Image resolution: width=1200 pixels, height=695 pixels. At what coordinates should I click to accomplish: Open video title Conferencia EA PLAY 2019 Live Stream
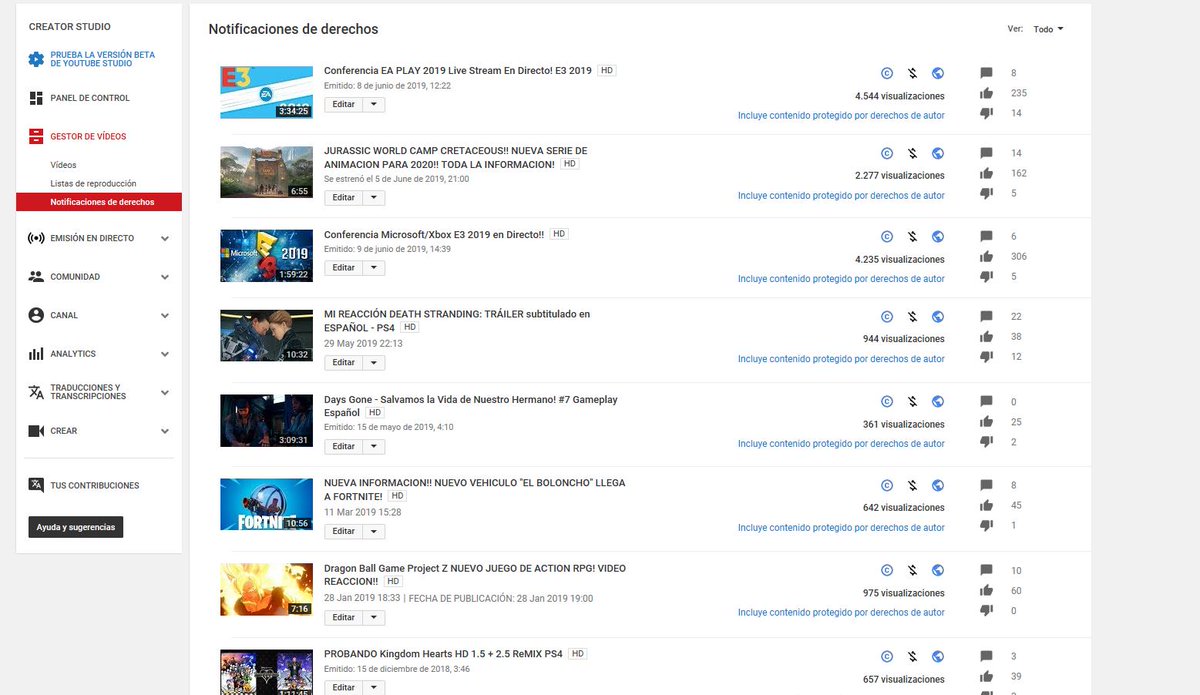458,71
